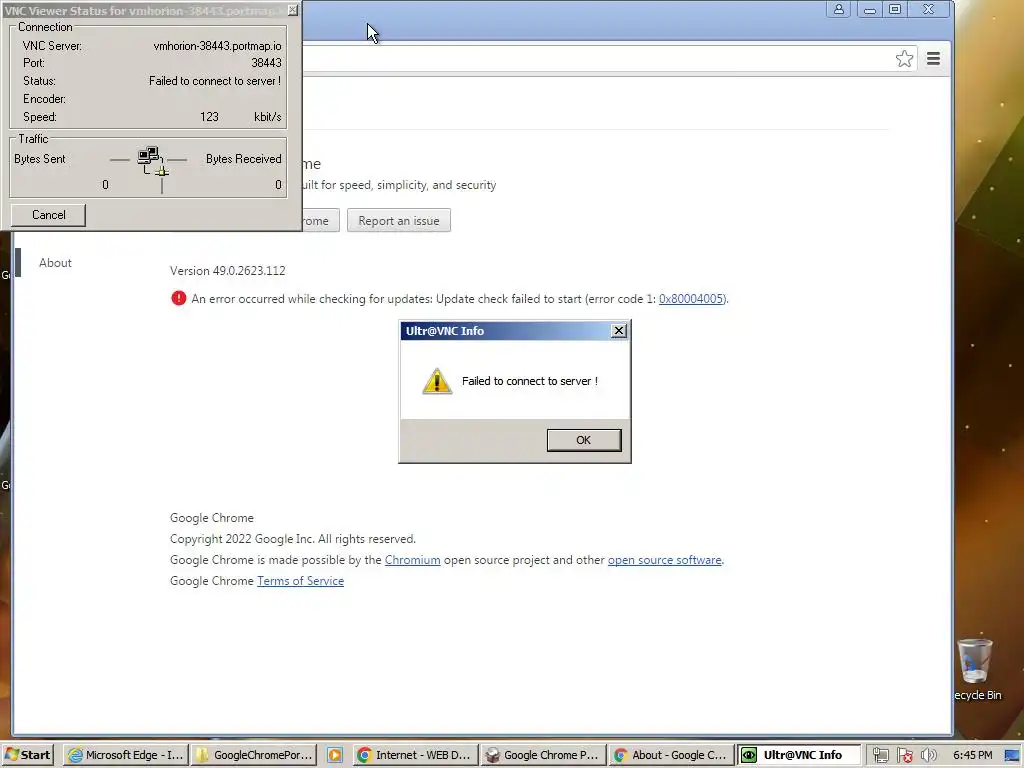Screen dimensions: 1024x768
Task: Switch to Internet - WEB D... Chrome taskbar item
Action: 415,755
